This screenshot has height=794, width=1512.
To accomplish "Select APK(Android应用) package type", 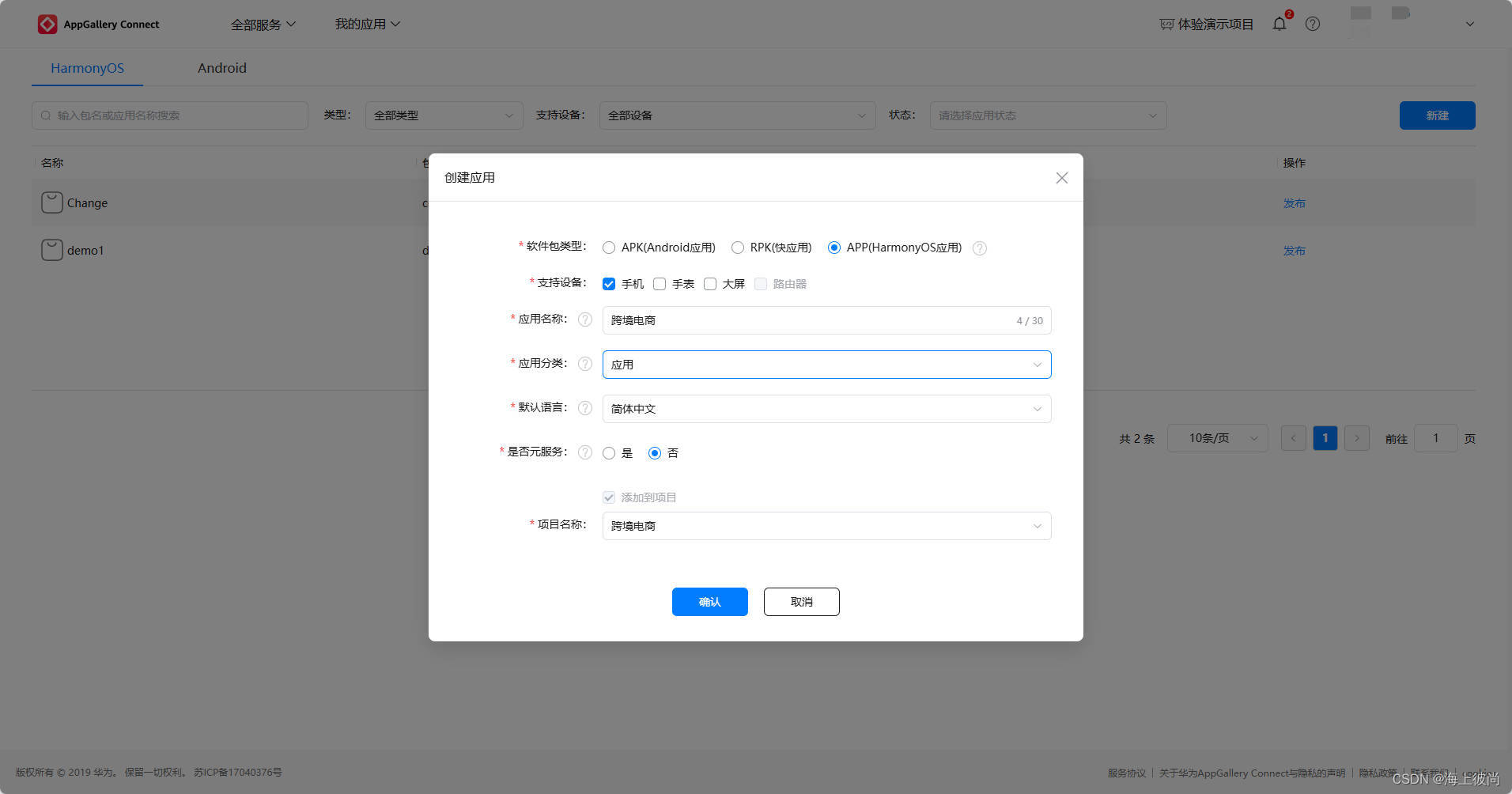I will (609, 248).
